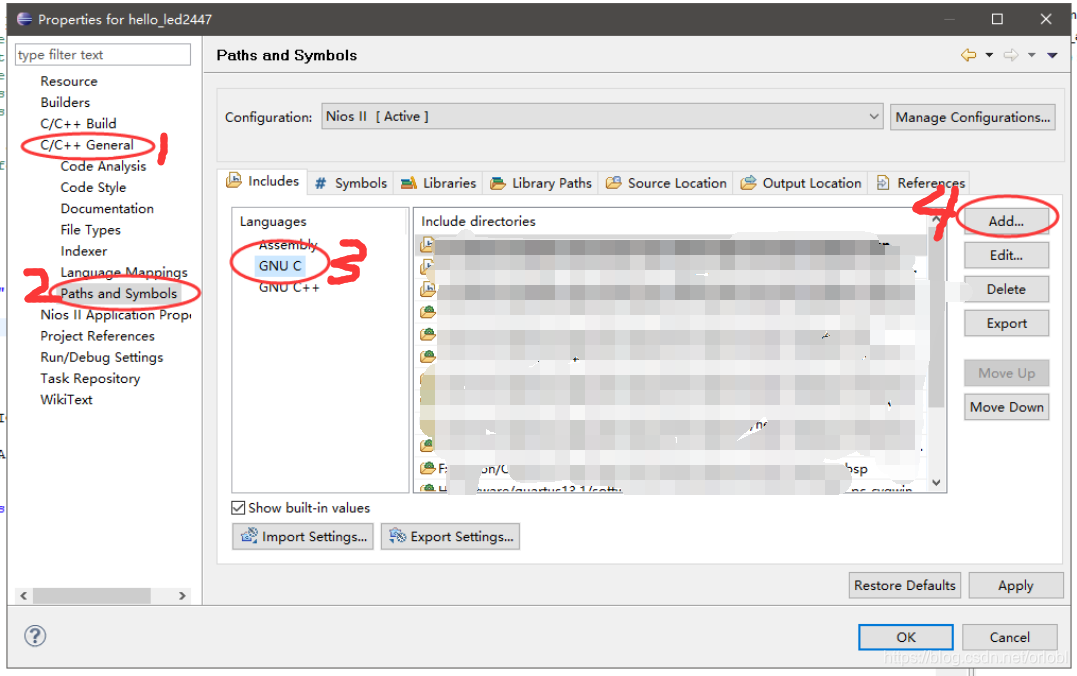Select Run/Debug Settings tree item
Screen dimensions: 1077x676
click(x=102, y=357)
